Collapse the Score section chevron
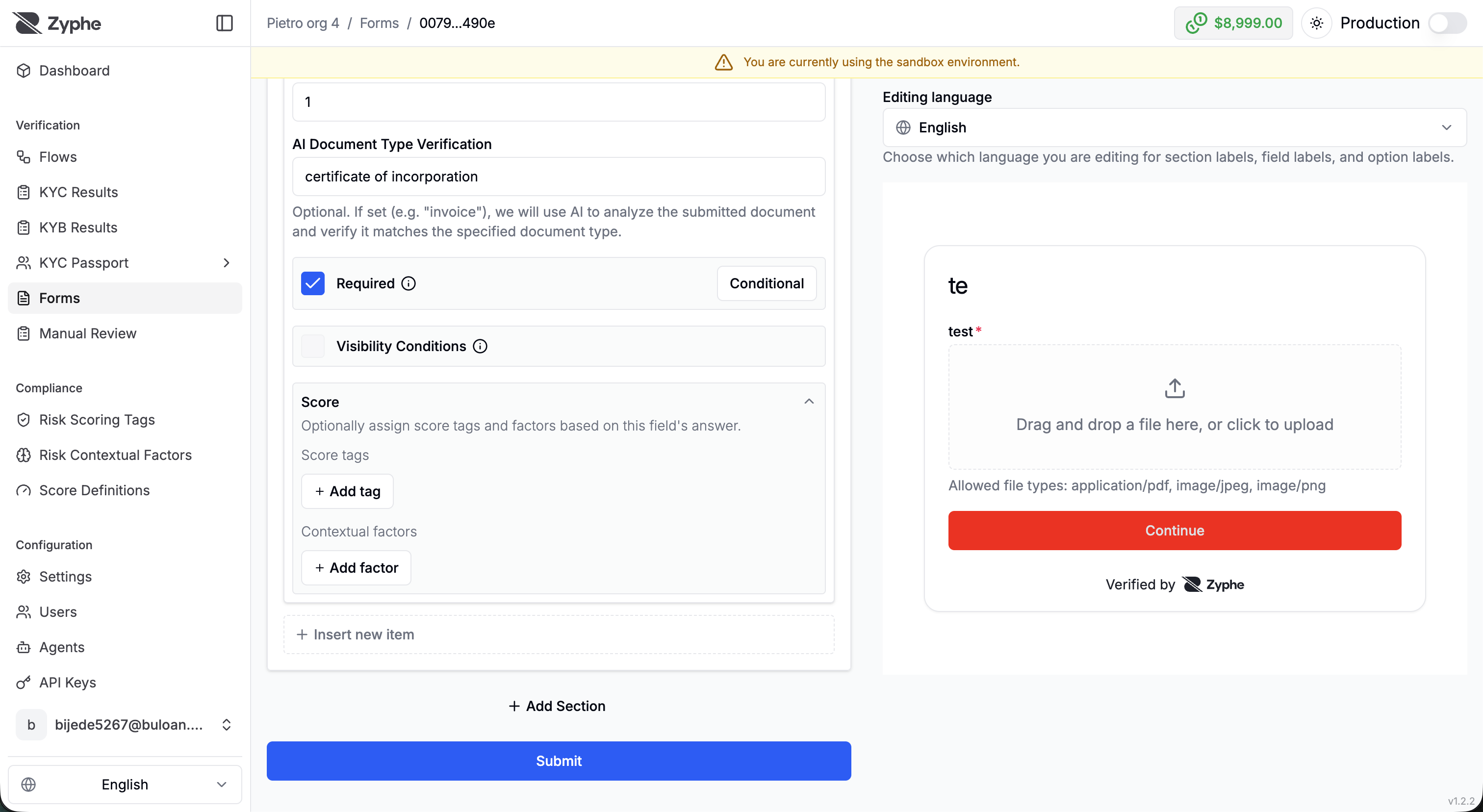 [809, 401]
